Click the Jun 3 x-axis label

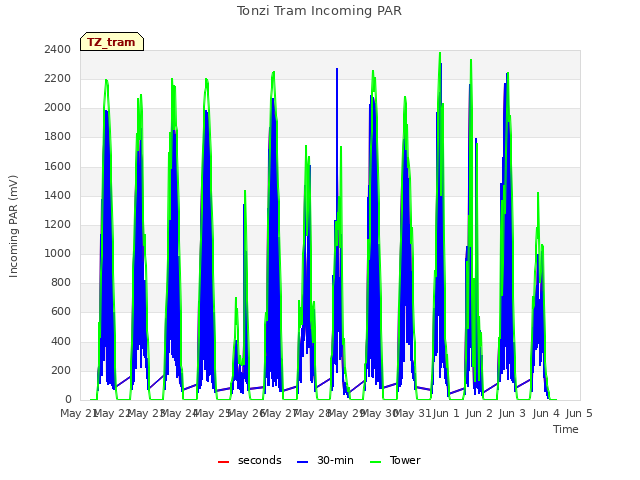pyautogui.click(x=512, y=413)
